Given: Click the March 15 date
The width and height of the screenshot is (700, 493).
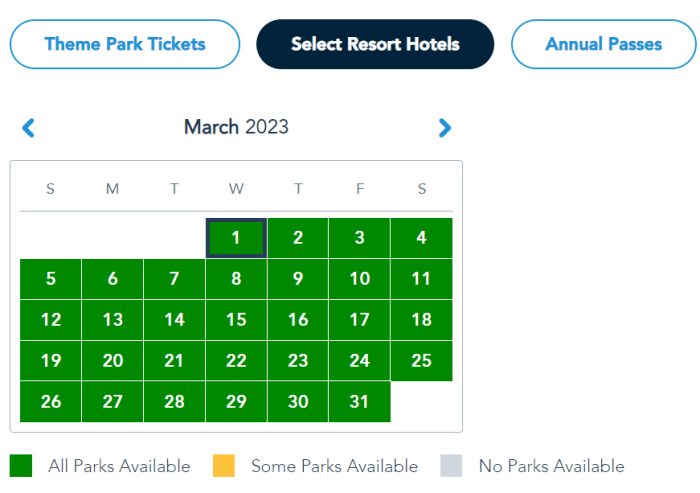Looking at the screenshot, I should (236, 320).
